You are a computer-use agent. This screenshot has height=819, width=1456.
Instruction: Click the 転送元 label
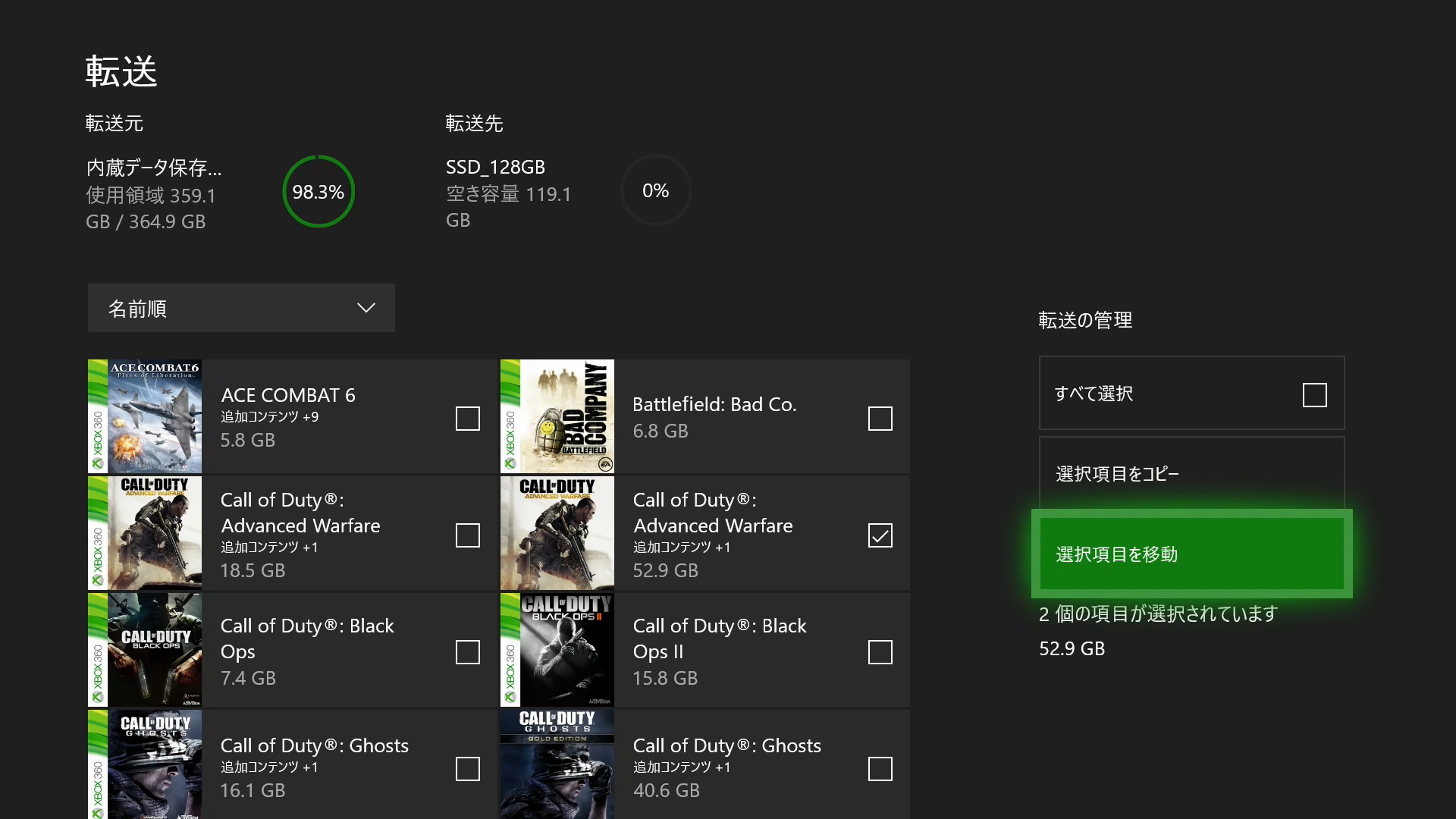(115, 124)
